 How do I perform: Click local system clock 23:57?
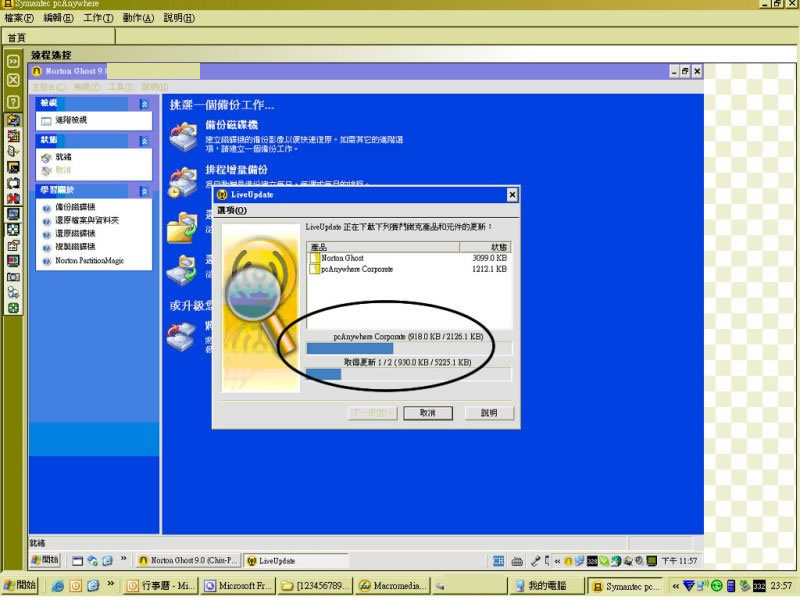point(781,586)
